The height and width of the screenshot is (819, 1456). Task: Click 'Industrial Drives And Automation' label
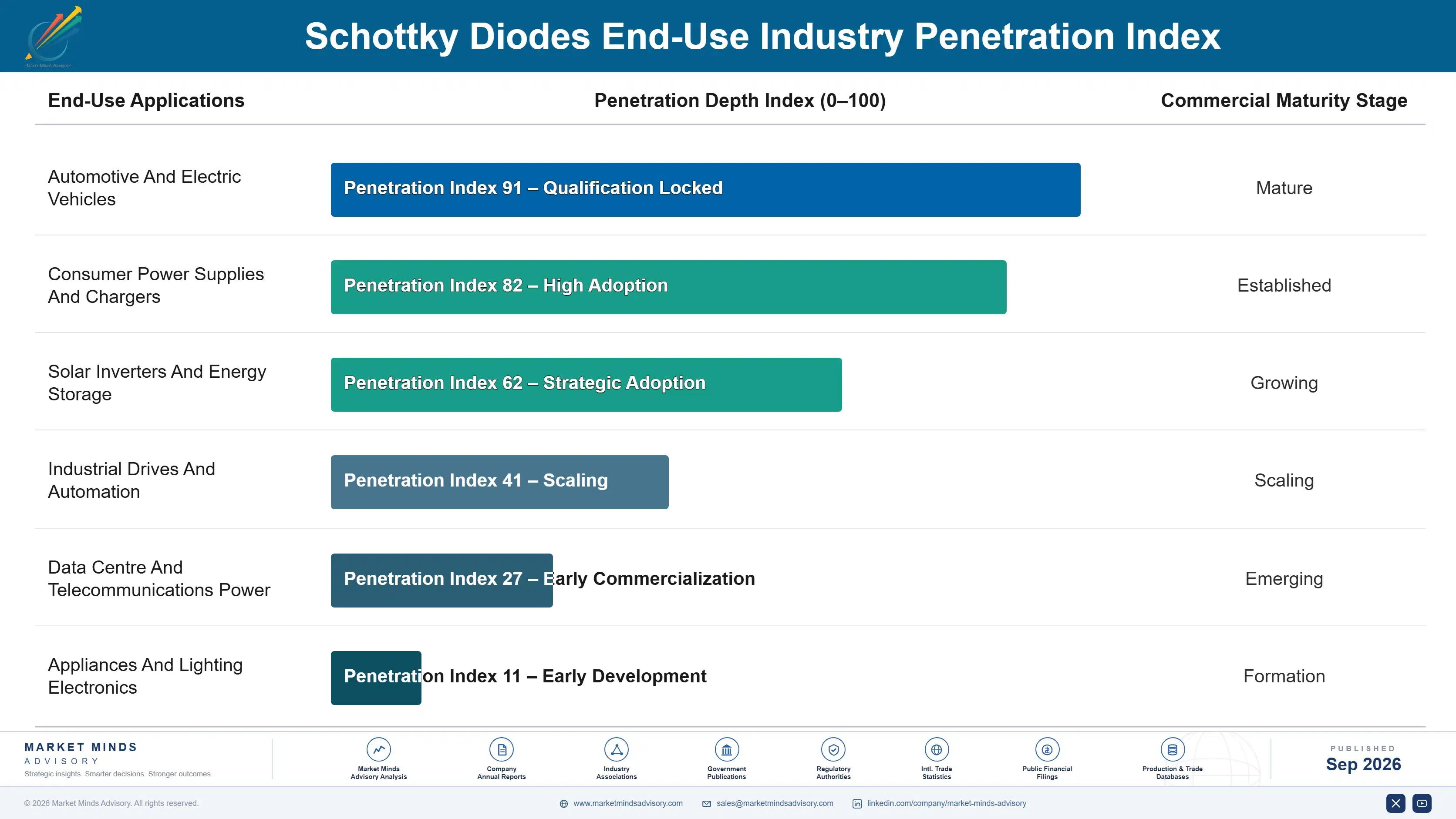131,481
